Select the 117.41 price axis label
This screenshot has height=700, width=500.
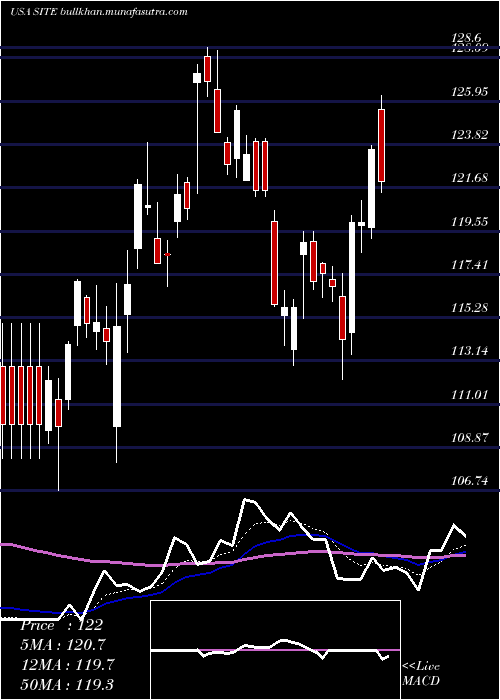point(470,265)
